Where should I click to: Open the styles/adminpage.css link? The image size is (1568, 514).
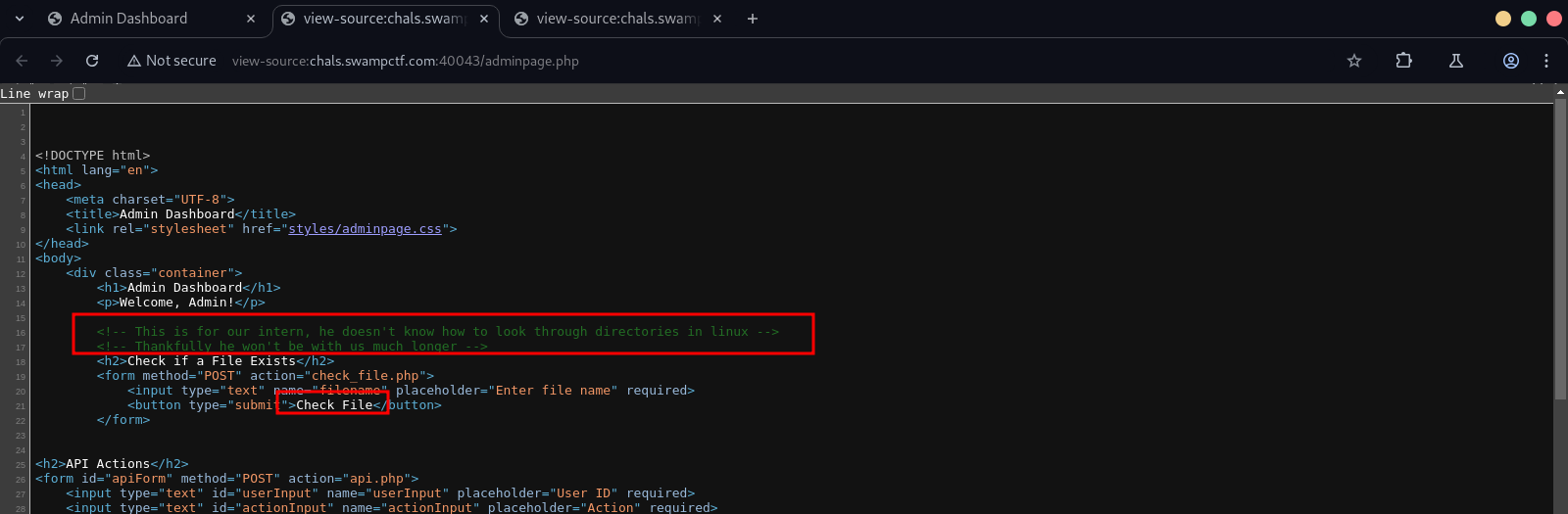pos(365,229)
